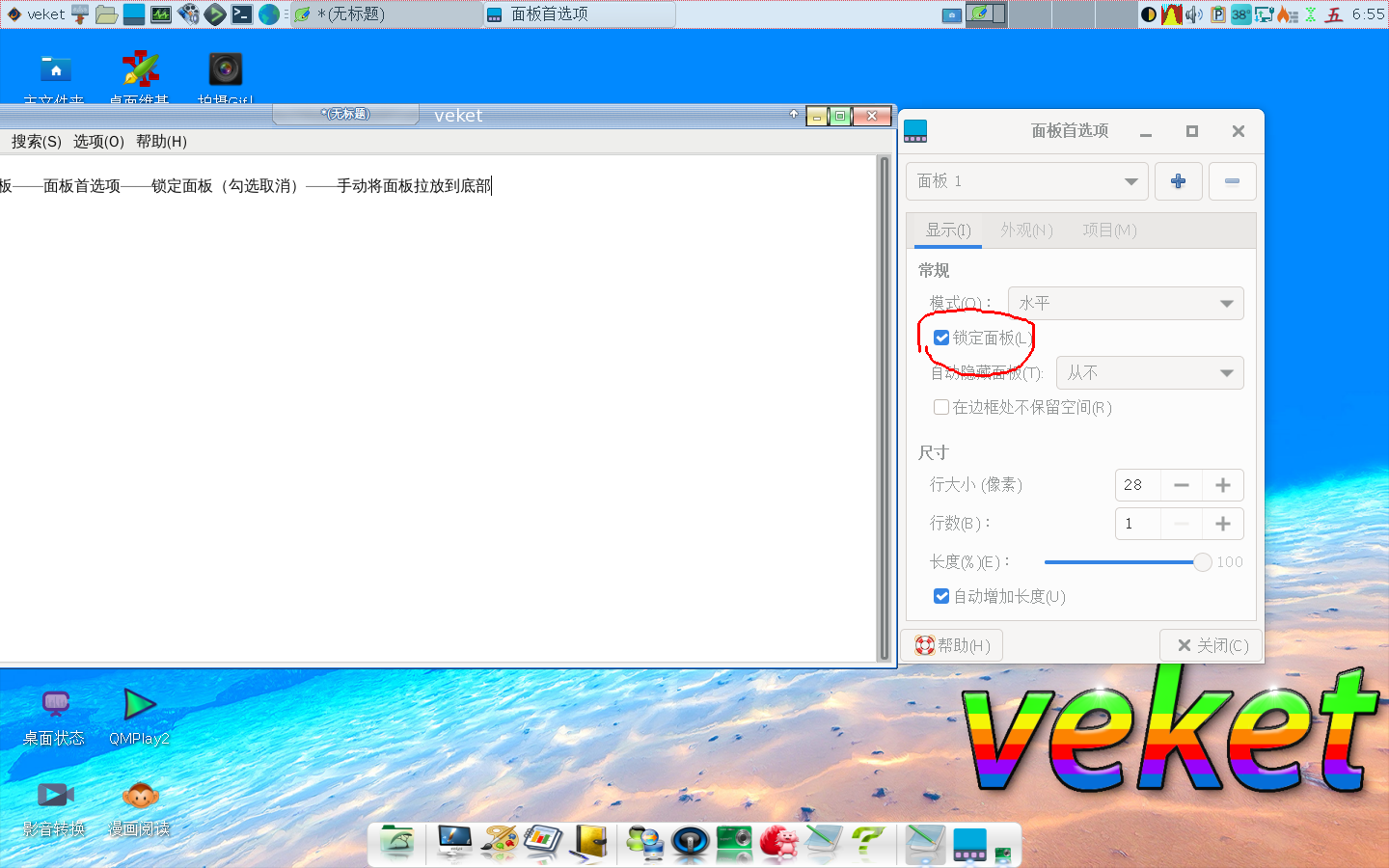1389x868 pixels.
Task: Open the system monitor icon in top panel
Action: click(161, 14)
